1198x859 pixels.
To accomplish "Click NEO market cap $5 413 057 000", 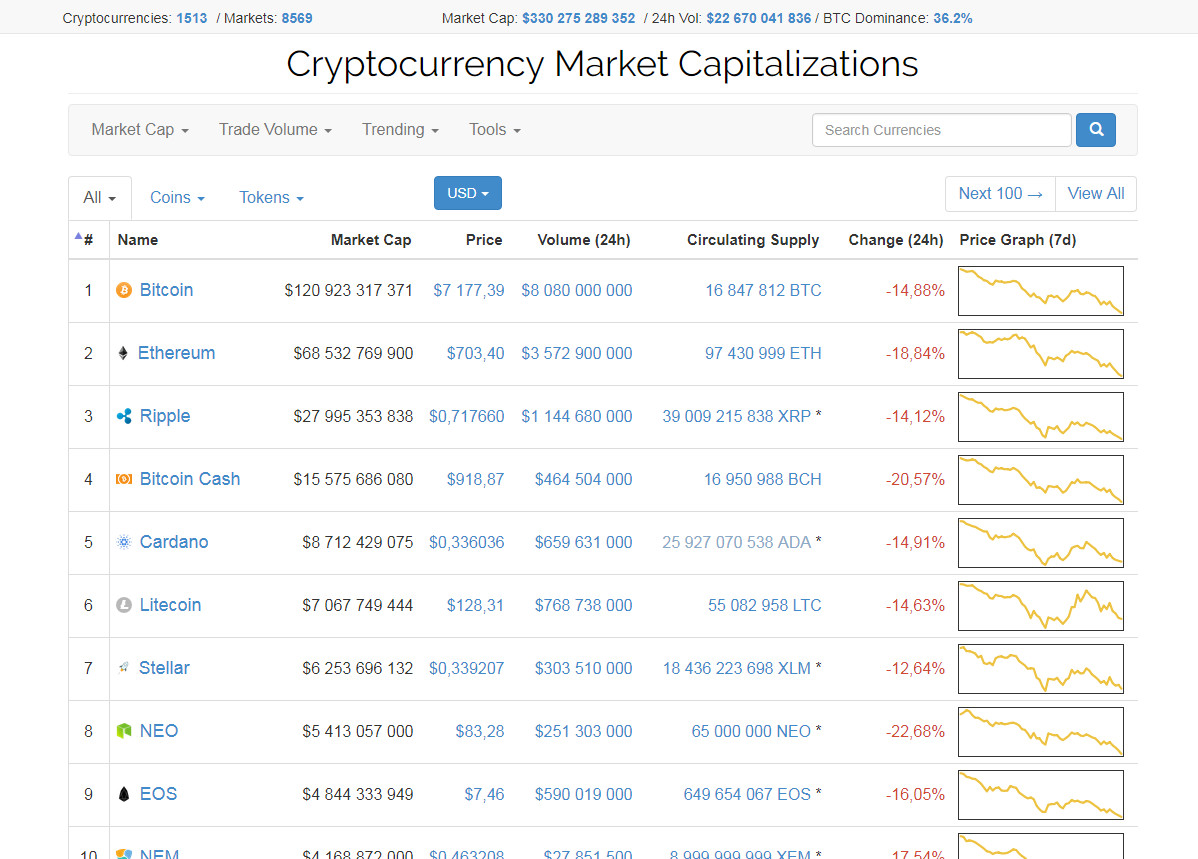I will point(358,731).
